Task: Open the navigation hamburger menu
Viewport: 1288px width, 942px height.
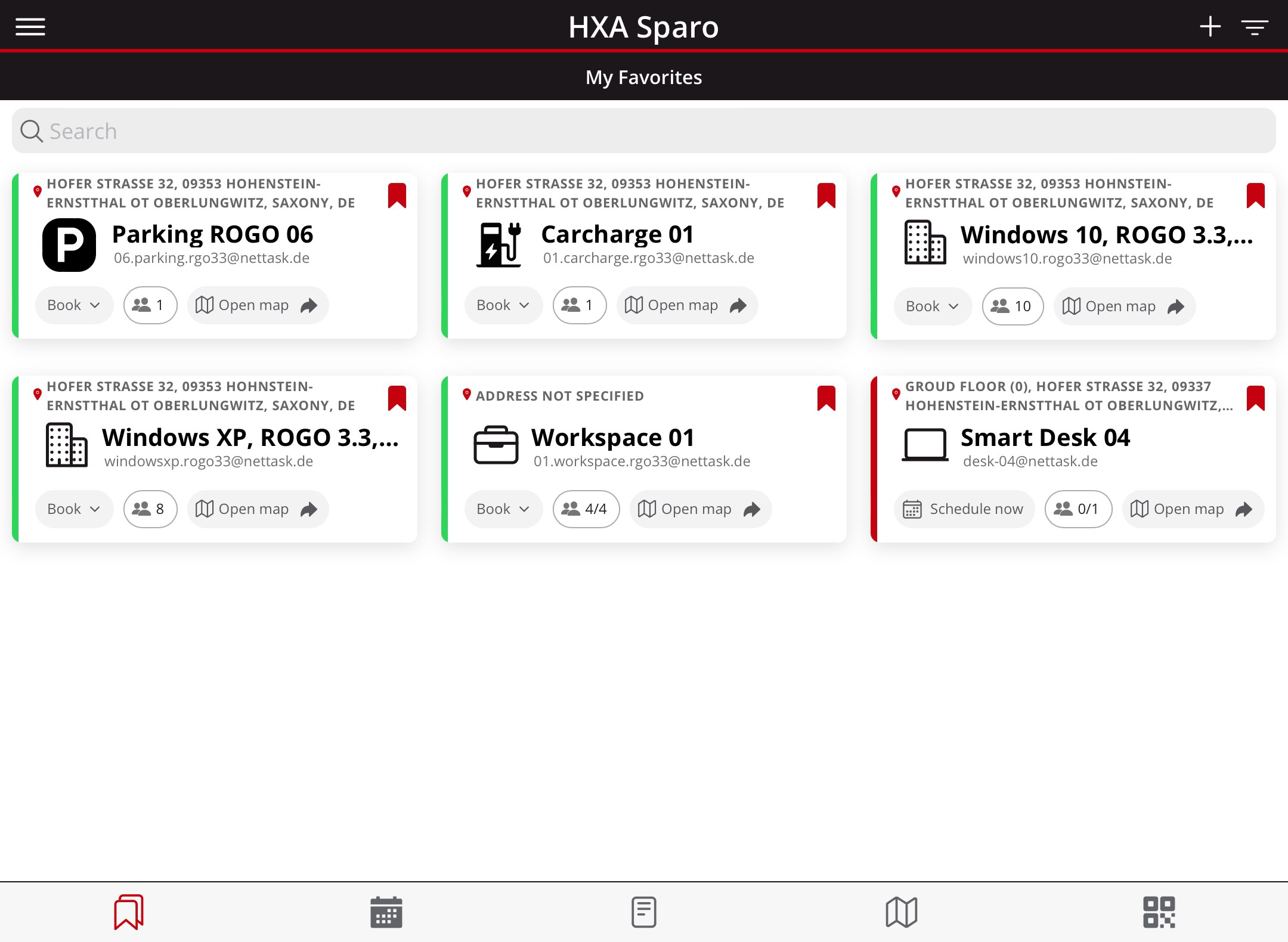Action: coord(30,26)
